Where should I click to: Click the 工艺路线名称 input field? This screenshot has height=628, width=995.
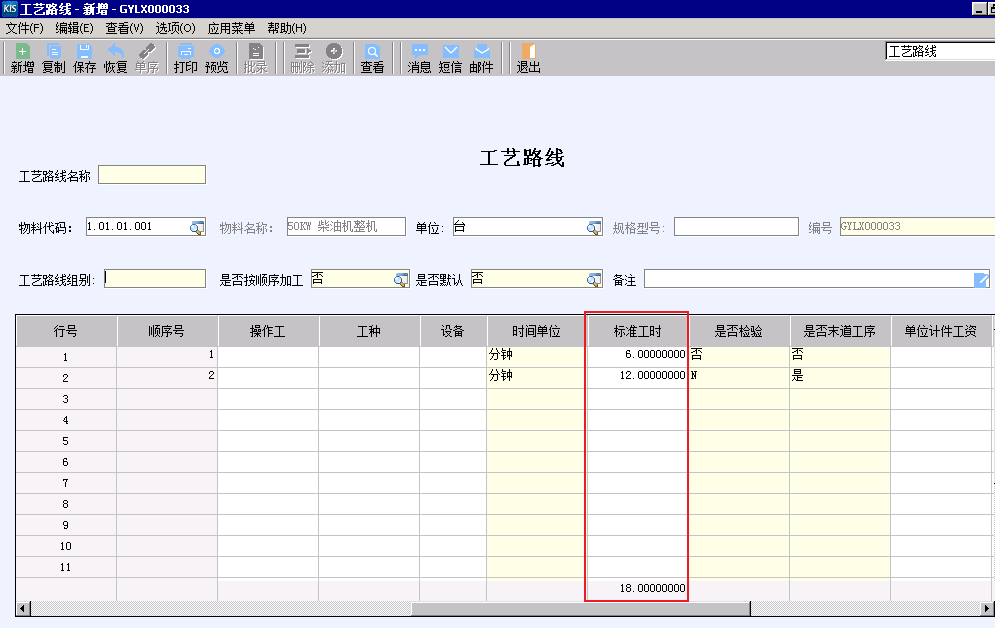(x=152, y=175)
